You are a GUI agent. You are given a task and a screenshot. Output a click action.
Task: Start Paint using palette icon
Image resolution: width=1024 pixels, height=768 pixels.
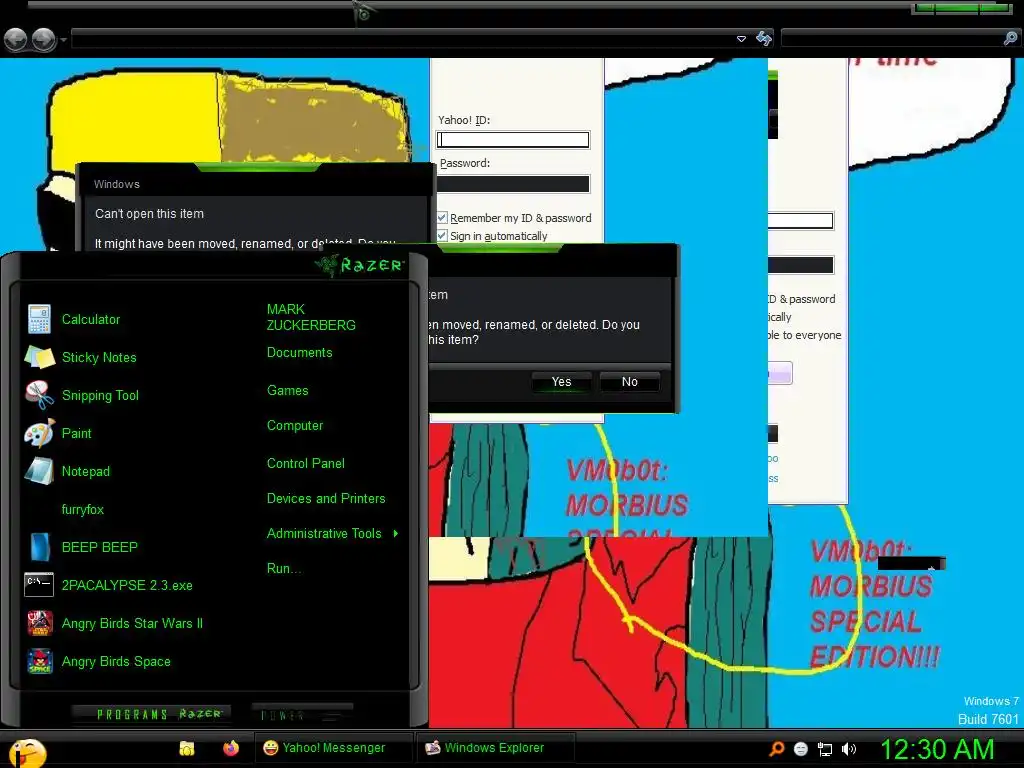(39, 433)
